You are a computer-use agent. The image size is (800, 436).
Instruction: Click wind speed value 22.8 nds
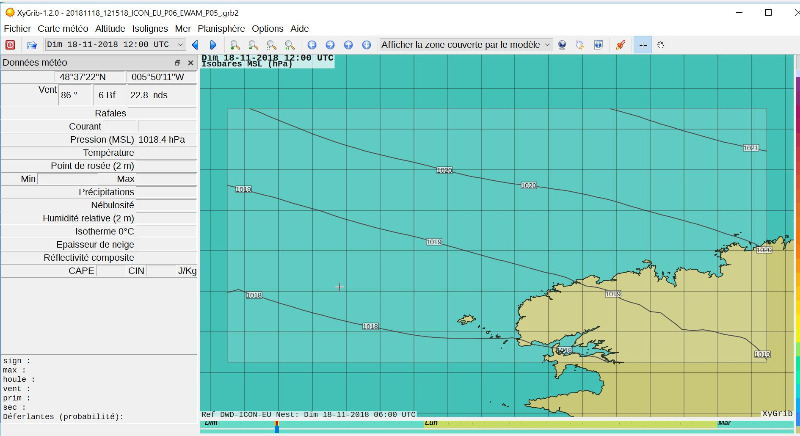pyautogui.click(x=148, y=95)
